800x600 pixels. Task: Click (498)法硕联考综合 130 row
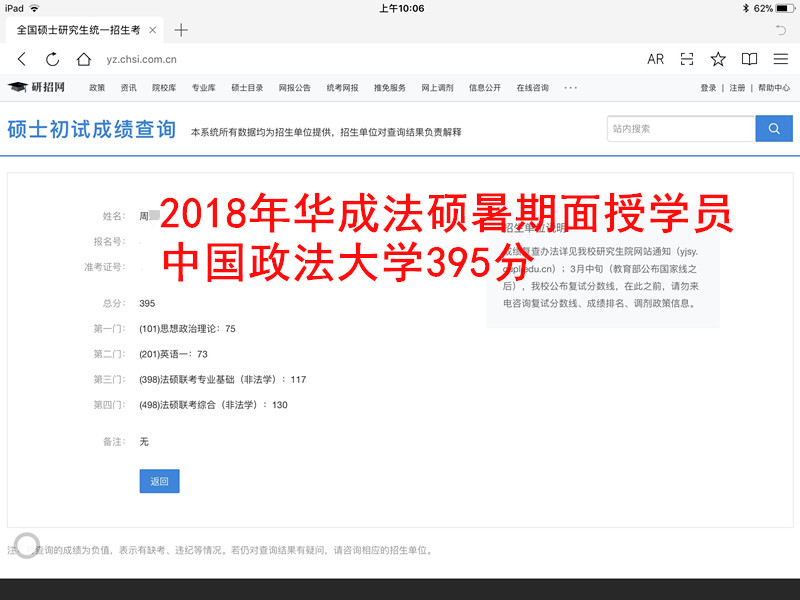click(213, 405)
